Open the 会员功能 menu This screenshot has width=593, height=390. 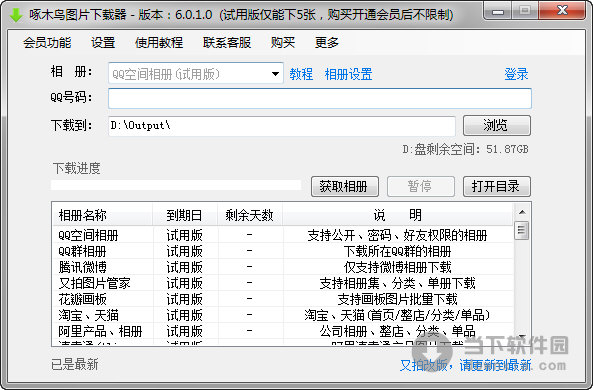pos(47,42)
